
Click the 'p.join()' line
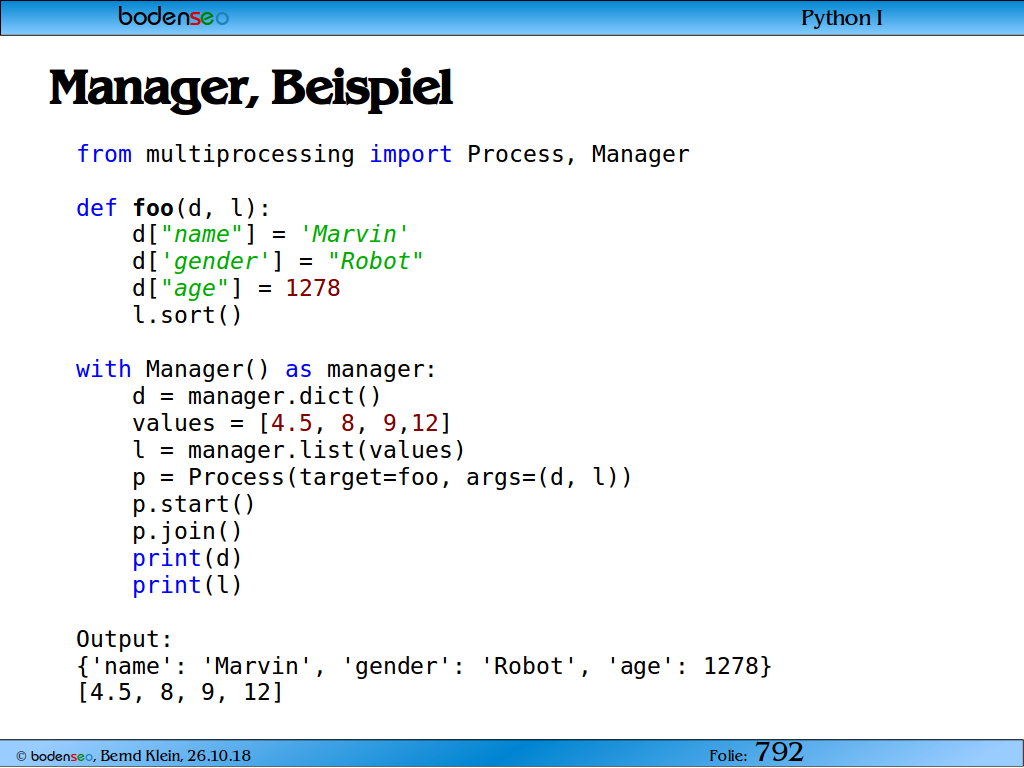[187, 531]
